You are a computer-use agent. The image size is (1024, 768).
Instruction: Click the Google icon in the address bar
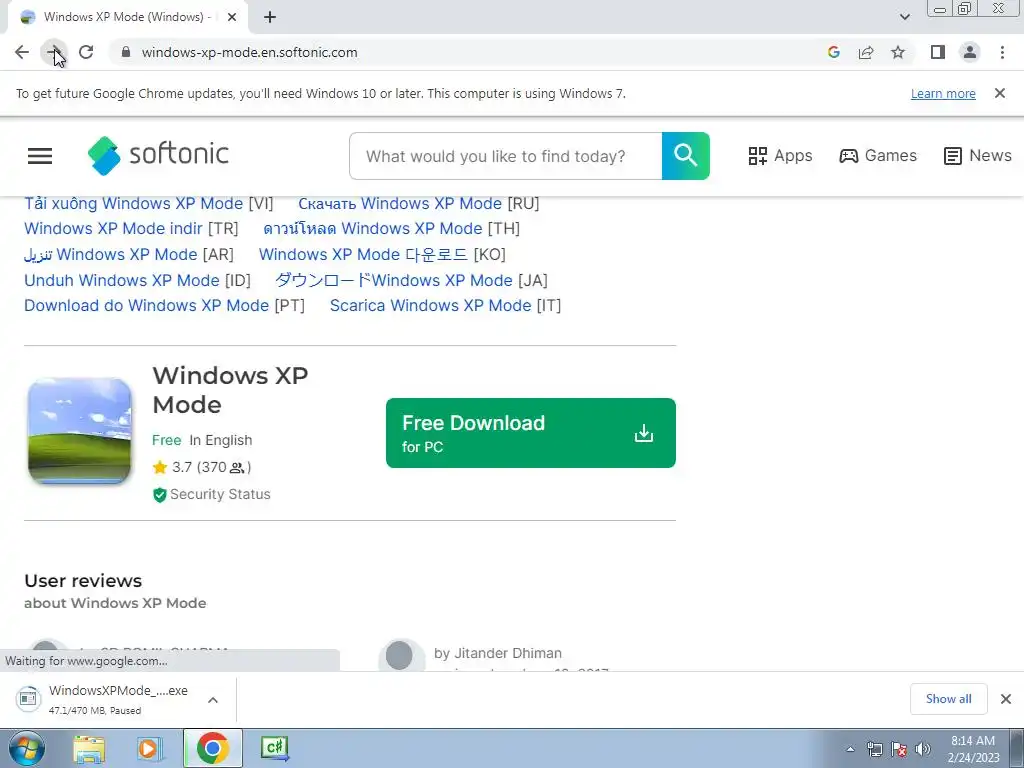point(833,52)
